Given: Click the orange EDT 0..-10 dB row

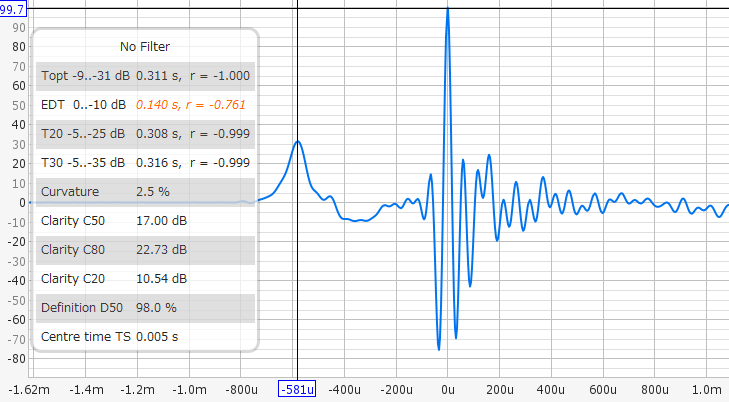Looking at the screenshot, I should pyautogui.click(x=145, y=104).
